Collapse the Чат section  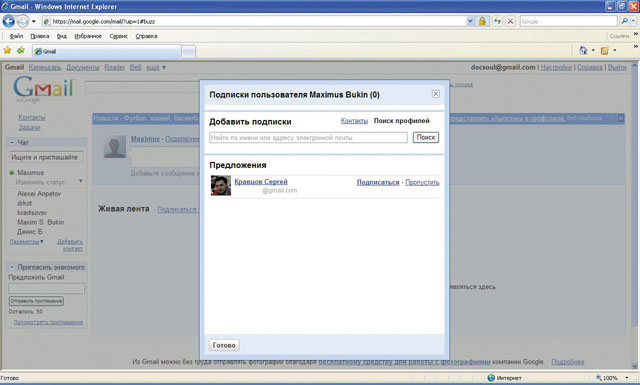12,142
